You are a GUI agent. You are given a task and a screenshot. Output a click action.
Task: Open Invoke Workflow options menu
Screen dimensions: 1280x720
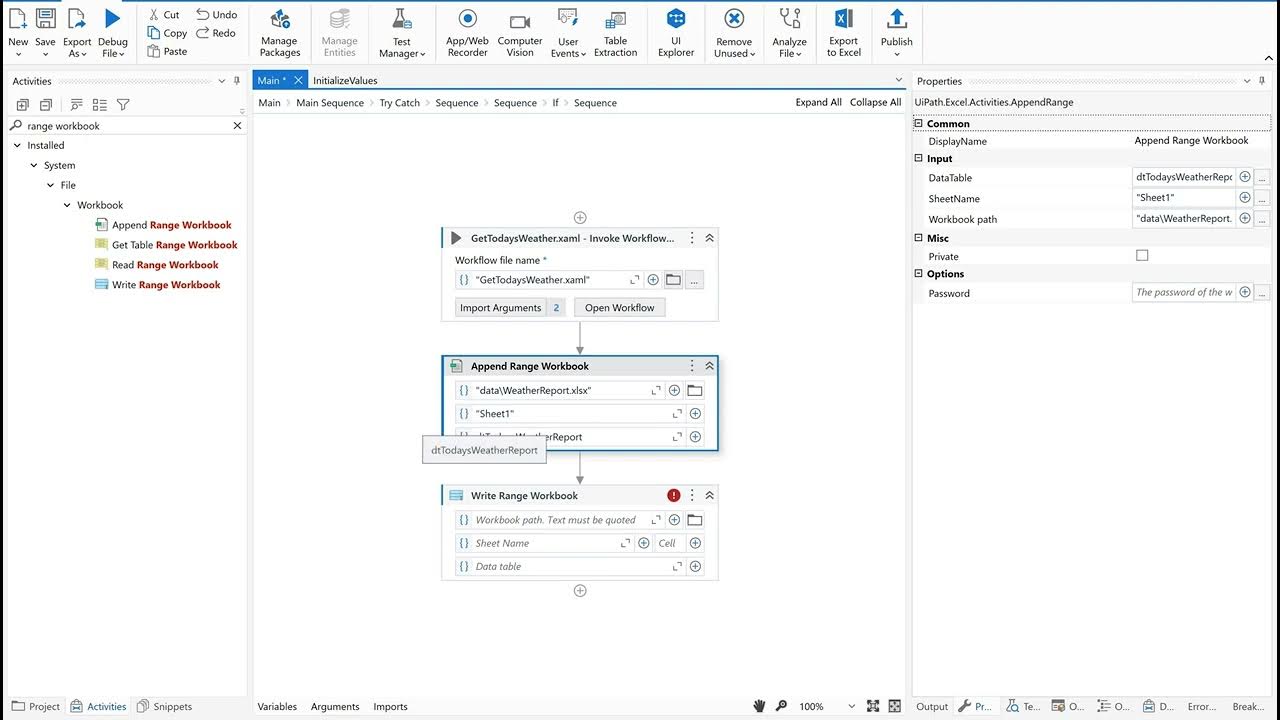click(x=692, y=238)
